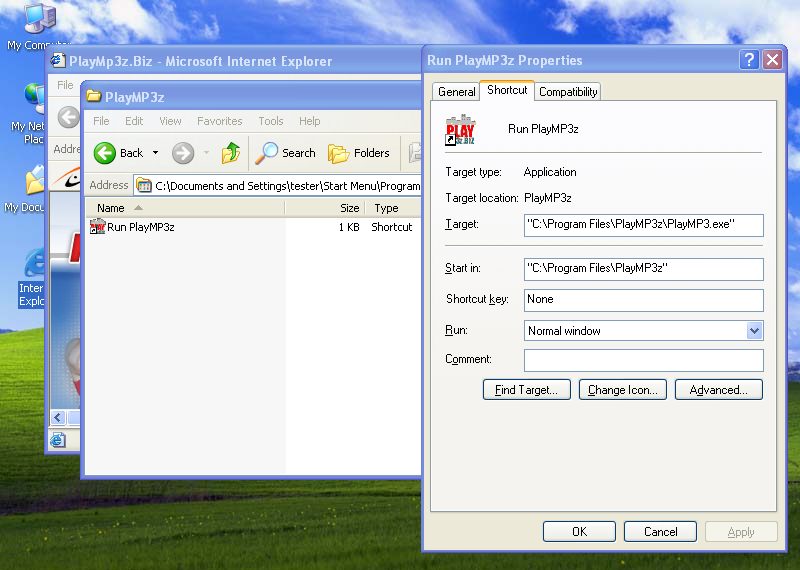Click the Shortcut key field
800x570 pixels.
click(x=643, y=300)
